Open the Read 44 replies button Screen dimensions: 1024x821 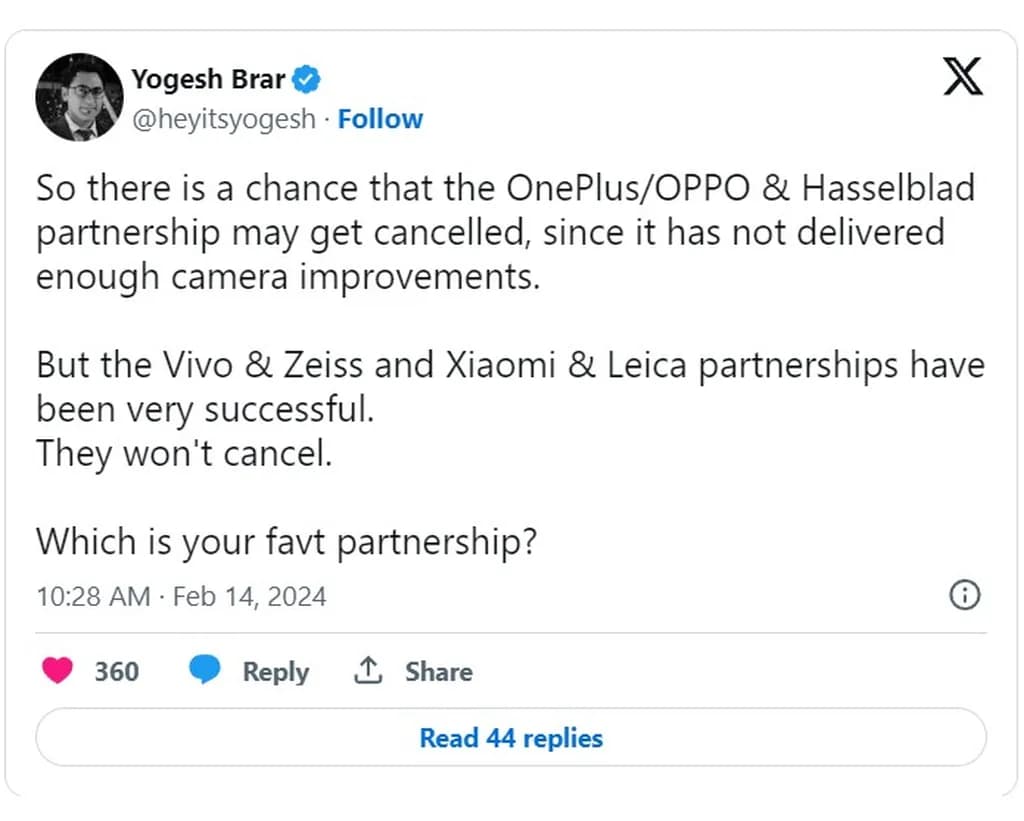(x=511, y=738)
